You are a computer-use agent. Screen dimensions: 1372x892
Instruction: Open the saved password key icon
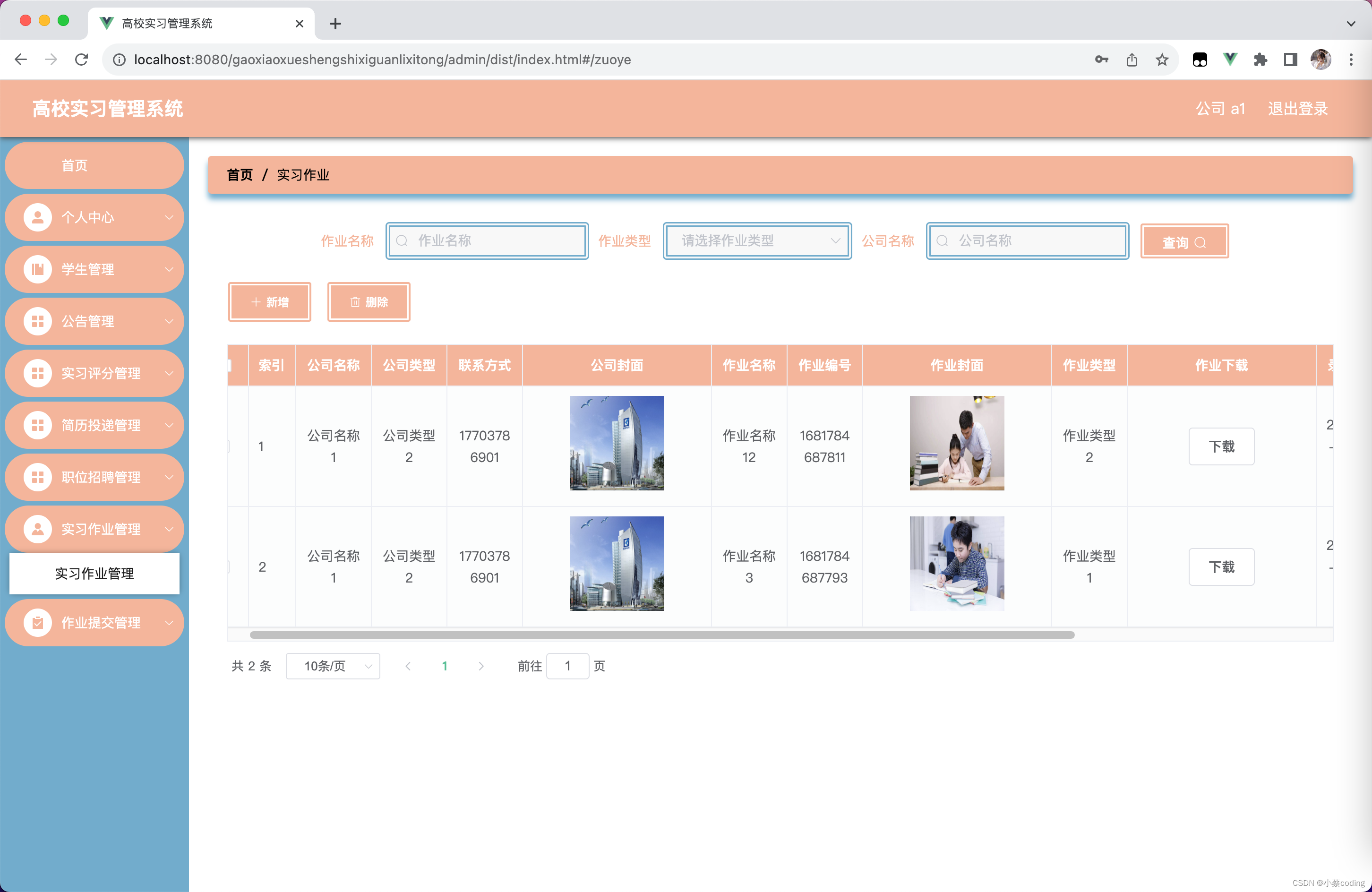pos(1102,60)
